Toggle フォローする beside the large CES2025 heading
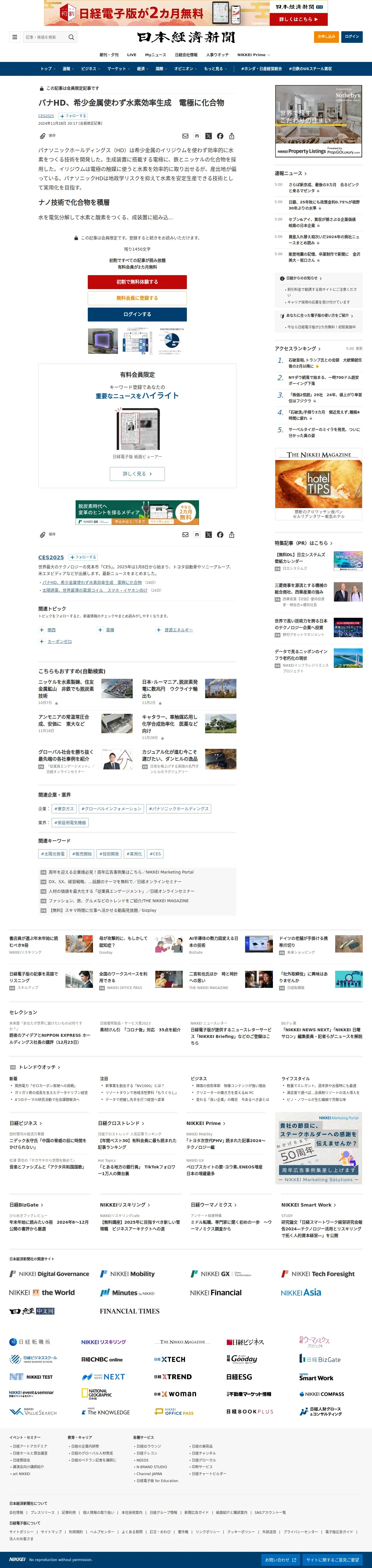The height and width of the screenshot is (1568, 372). (x=83, y=557)
